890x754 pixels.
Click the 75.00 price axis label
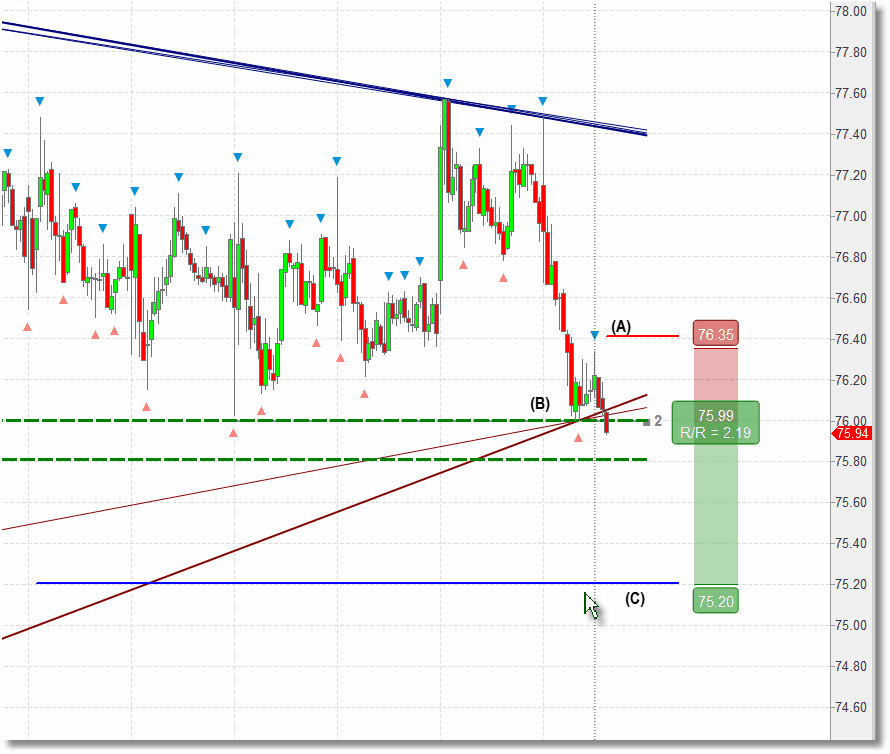[x=851, y=626]
